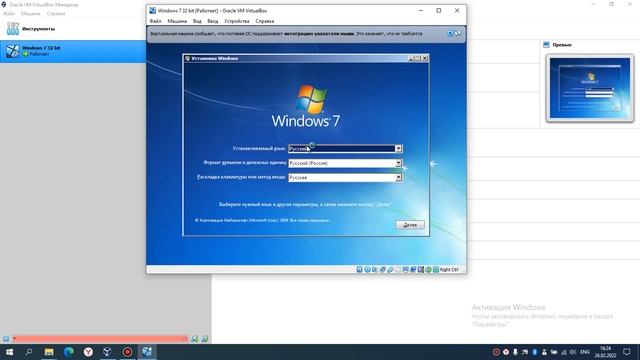640x360 pixels.
Task: Open Windows taskbar search
Action: pyautogui.click(x=29, y=352)
